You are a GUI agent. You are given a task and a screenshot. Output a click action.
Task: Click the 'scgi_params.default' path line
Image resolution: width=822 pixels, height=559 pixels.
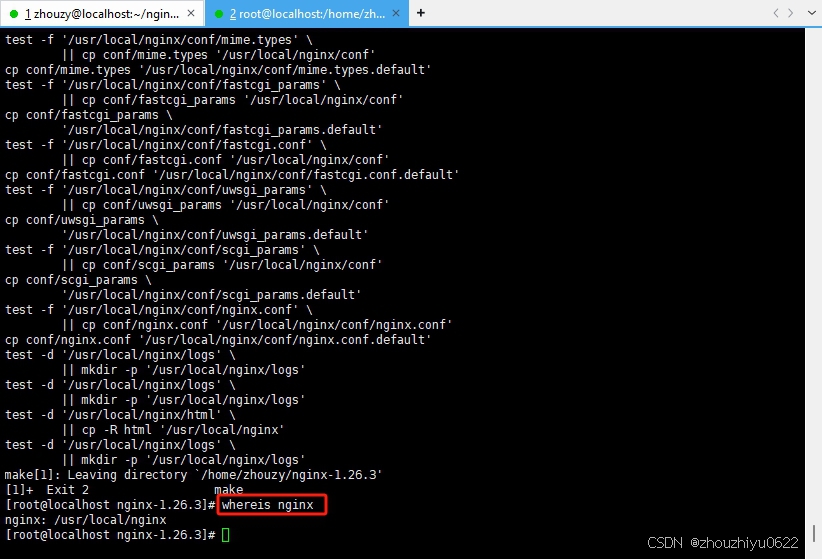pos(211,295)
